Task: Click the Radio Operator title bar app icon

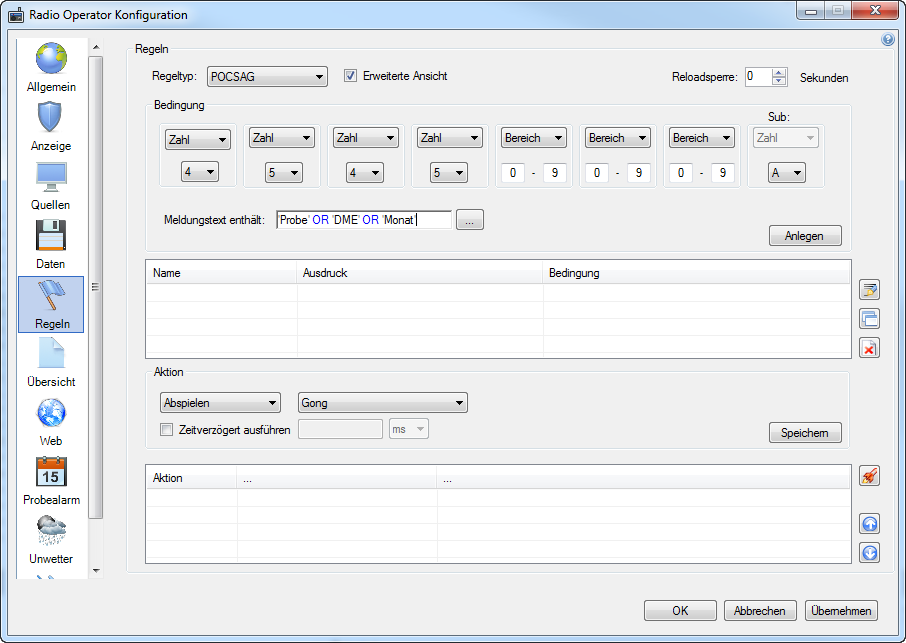Action: coord(16,14)
